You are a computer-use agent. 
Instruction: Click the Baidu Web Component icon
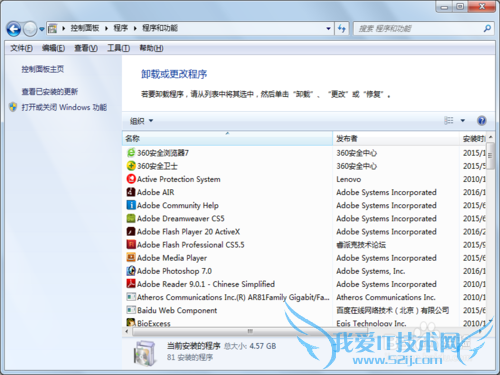point(131,310)
